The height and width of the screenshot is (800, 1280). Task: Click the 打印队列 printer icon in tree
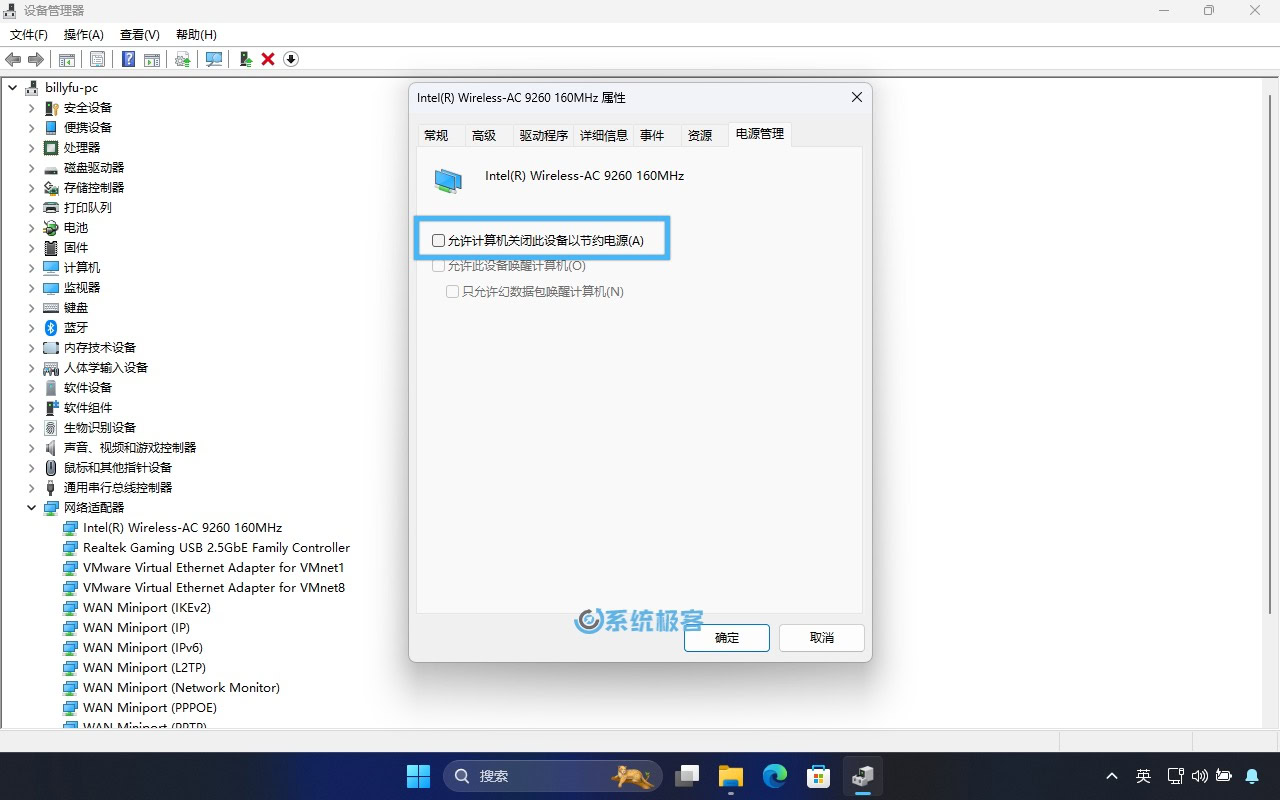click(51, 207)
